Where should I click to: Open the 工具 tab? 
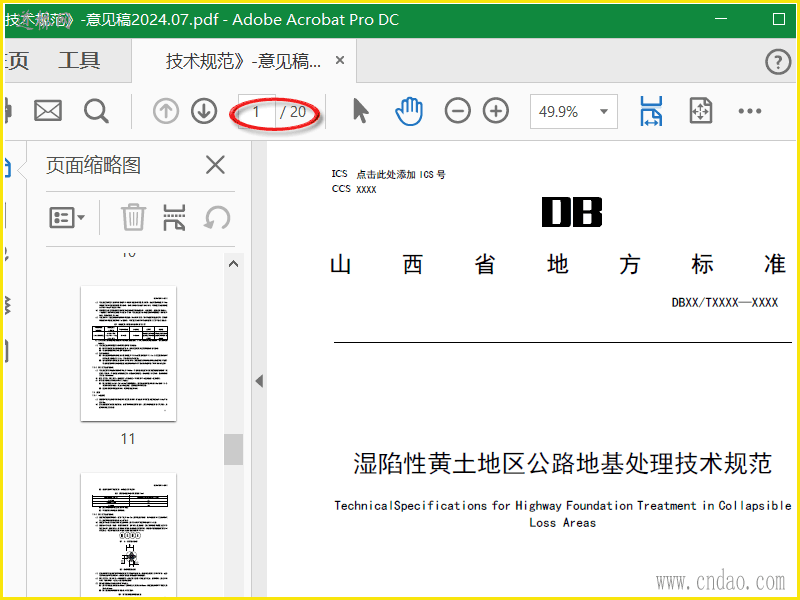pos(79,61)
